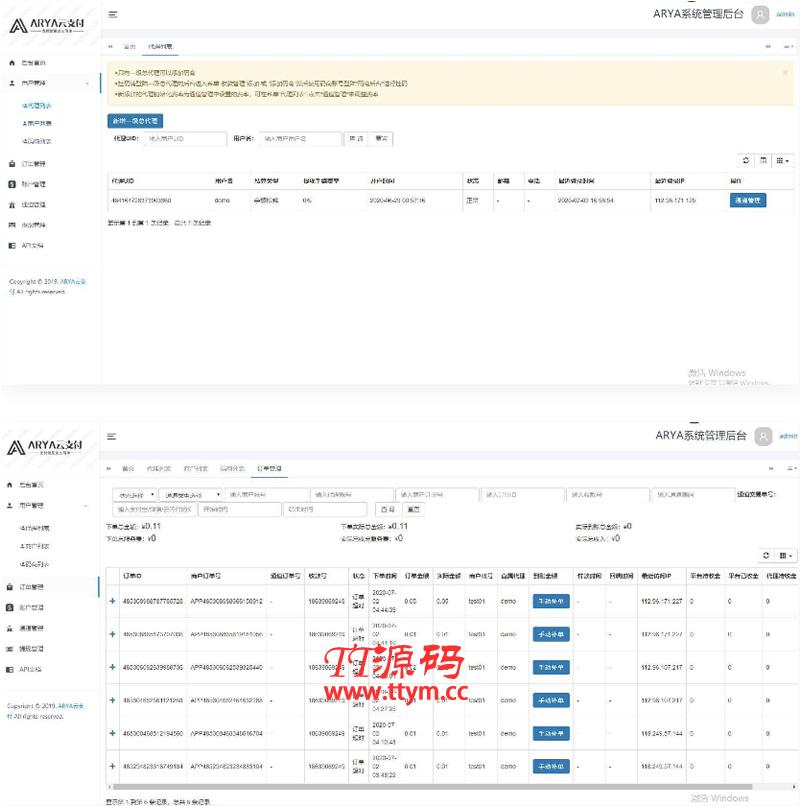Open columns grid dropdown above orders table

pos(785,555)
